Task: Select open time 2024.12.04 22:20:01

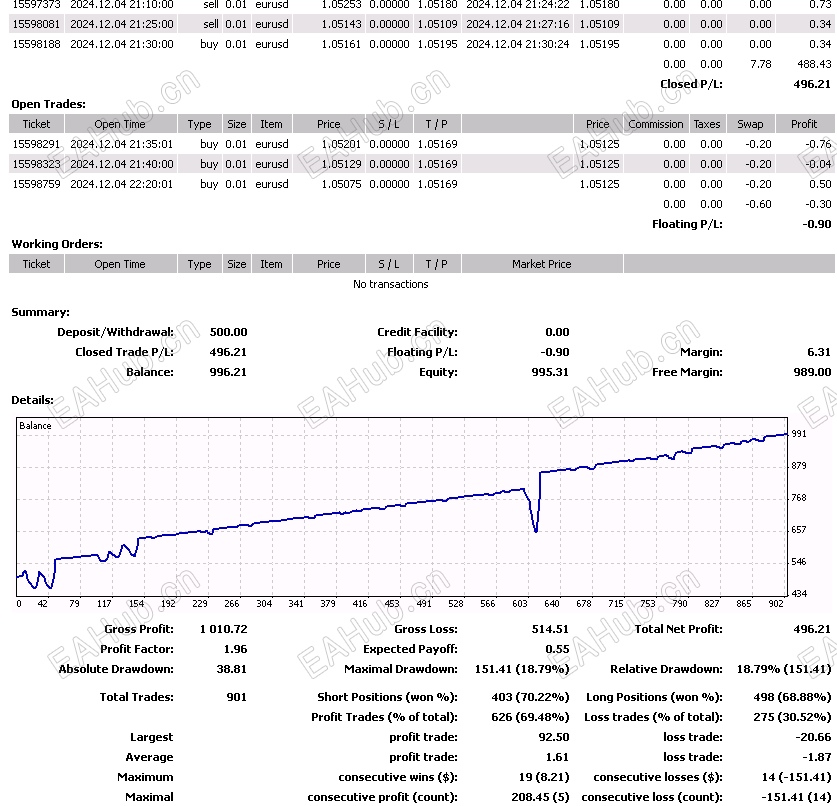Action: coord(122,184)
